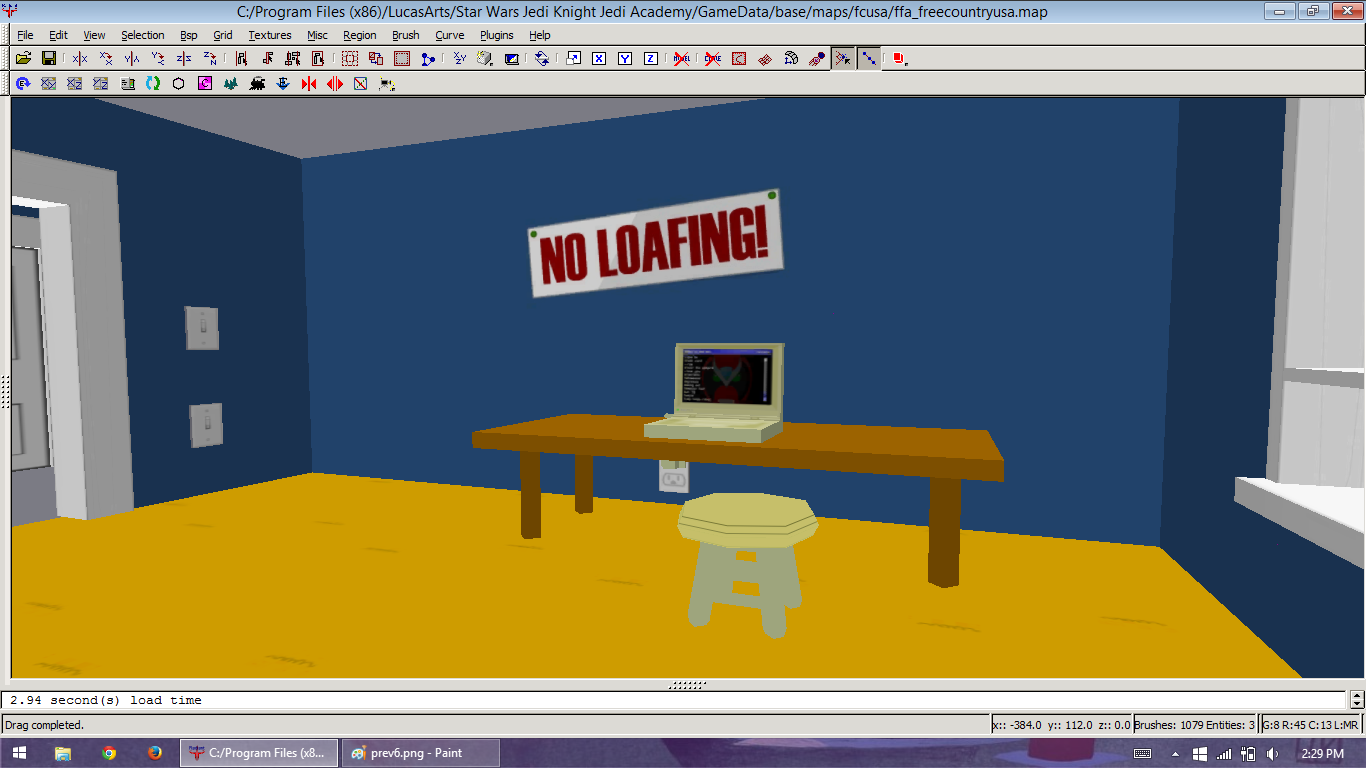Click the teal trees plugin icon
The image size is (1366, 768).
click(x=231, y=84)
